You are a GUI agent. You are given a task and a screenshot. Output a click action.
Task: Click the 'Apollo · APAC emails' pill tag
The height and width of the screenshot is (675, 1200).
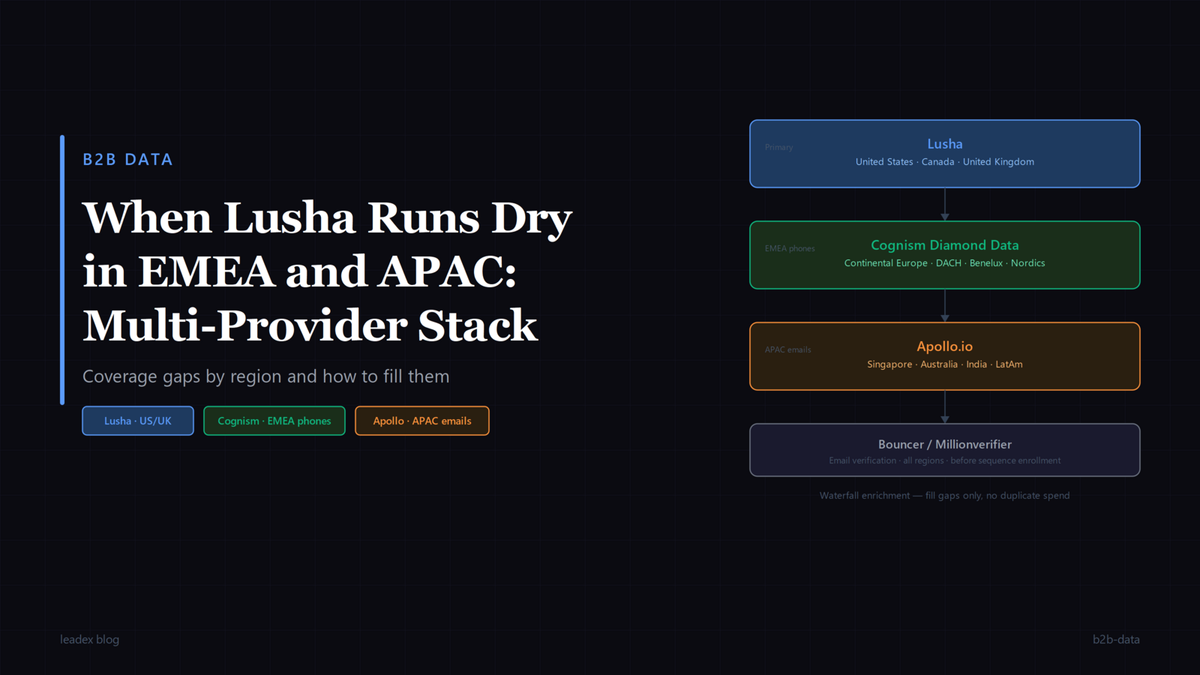click(x=422, y=421)
